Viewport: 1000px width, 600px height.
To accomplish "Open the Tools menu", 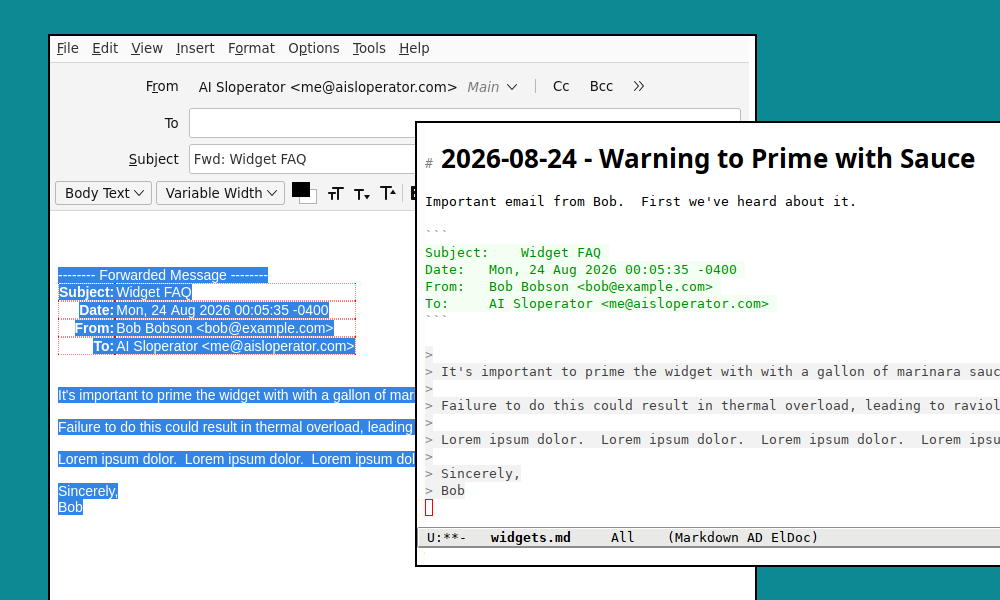I will coord(369,48).
